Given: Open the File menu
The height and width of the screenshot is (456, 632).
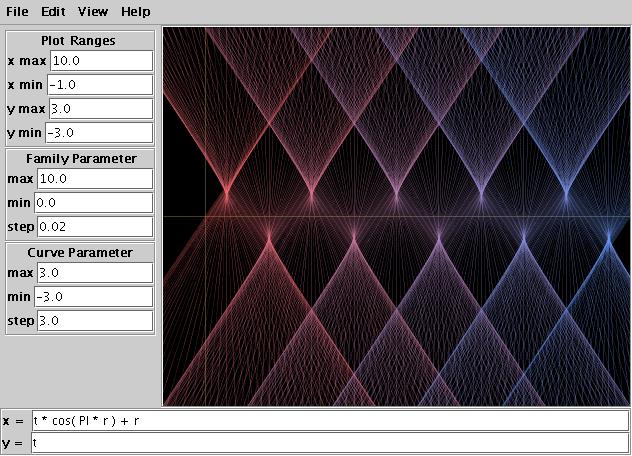Looking at the screenshot, I should tap(17, 12).
